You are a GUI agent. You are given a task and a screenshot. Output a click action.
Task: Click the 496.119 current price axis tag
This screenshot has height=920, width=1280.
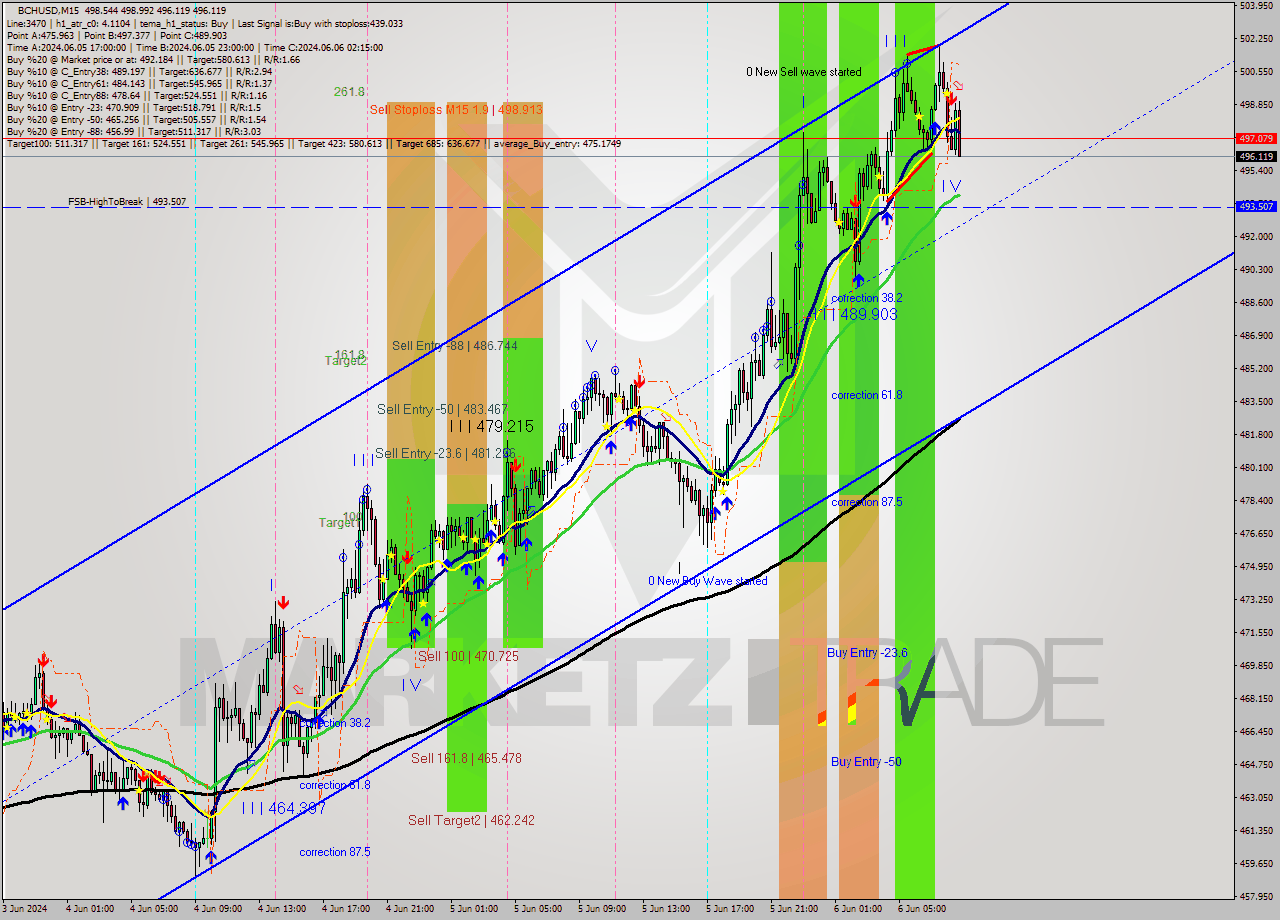click(1256, 156)
